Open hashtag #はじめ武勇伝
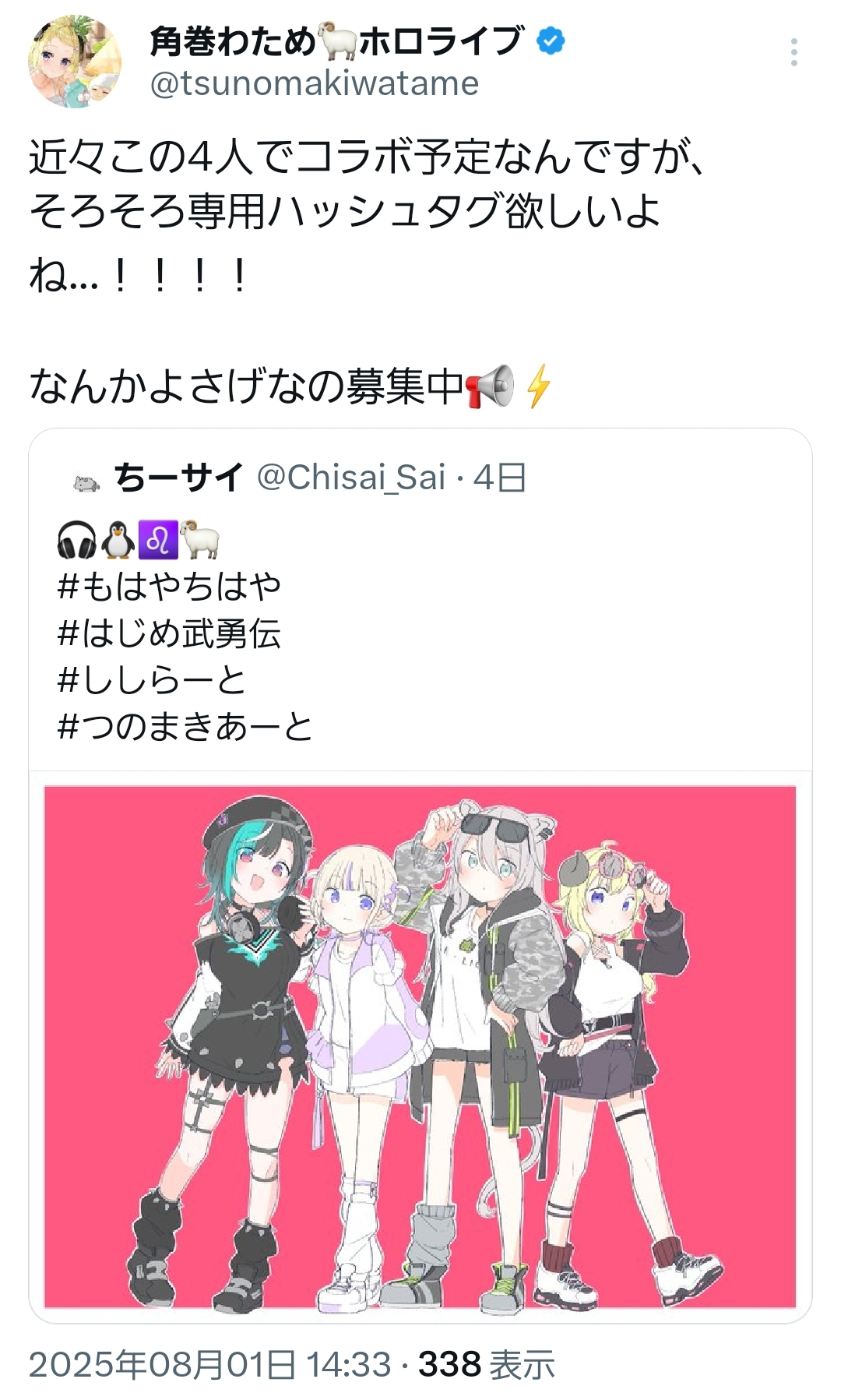The width and height of the screenshot is (841, 1400). (x=169, y=633)
